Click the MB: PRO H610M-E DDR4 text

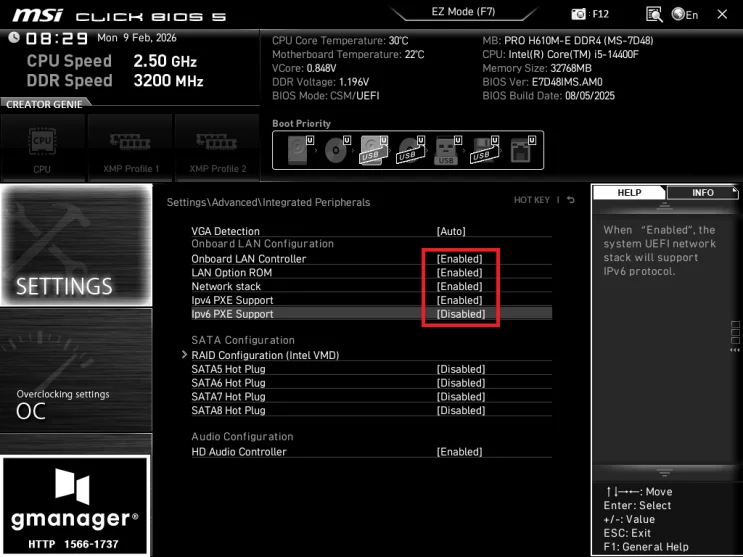pyautogui.click(x=568, y=41)
